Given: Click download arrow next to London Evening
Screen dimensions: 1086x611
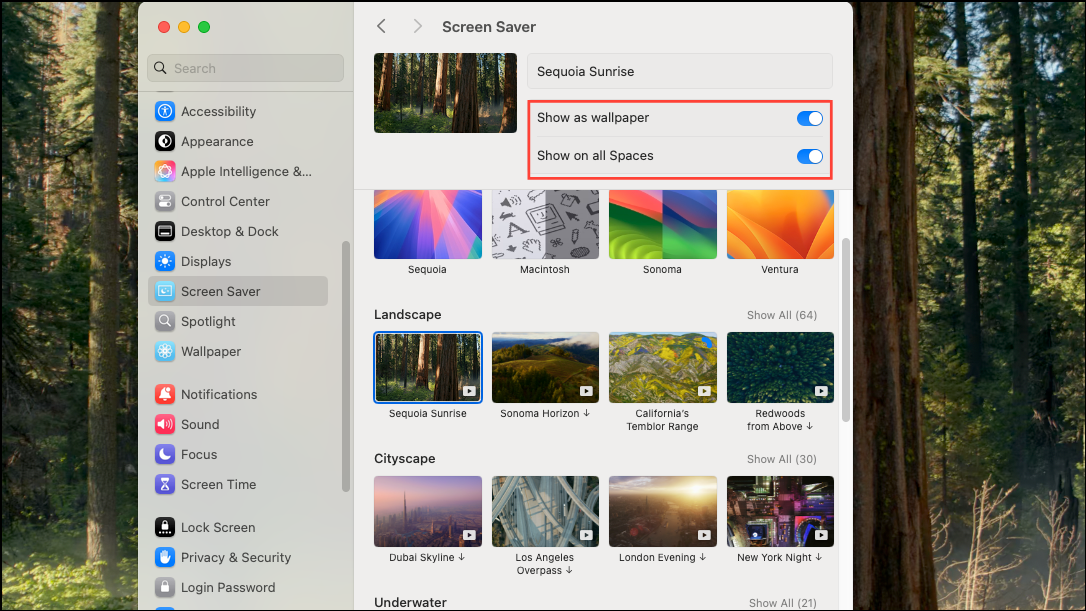Looking at the screenshot, I should click(702, 557).
